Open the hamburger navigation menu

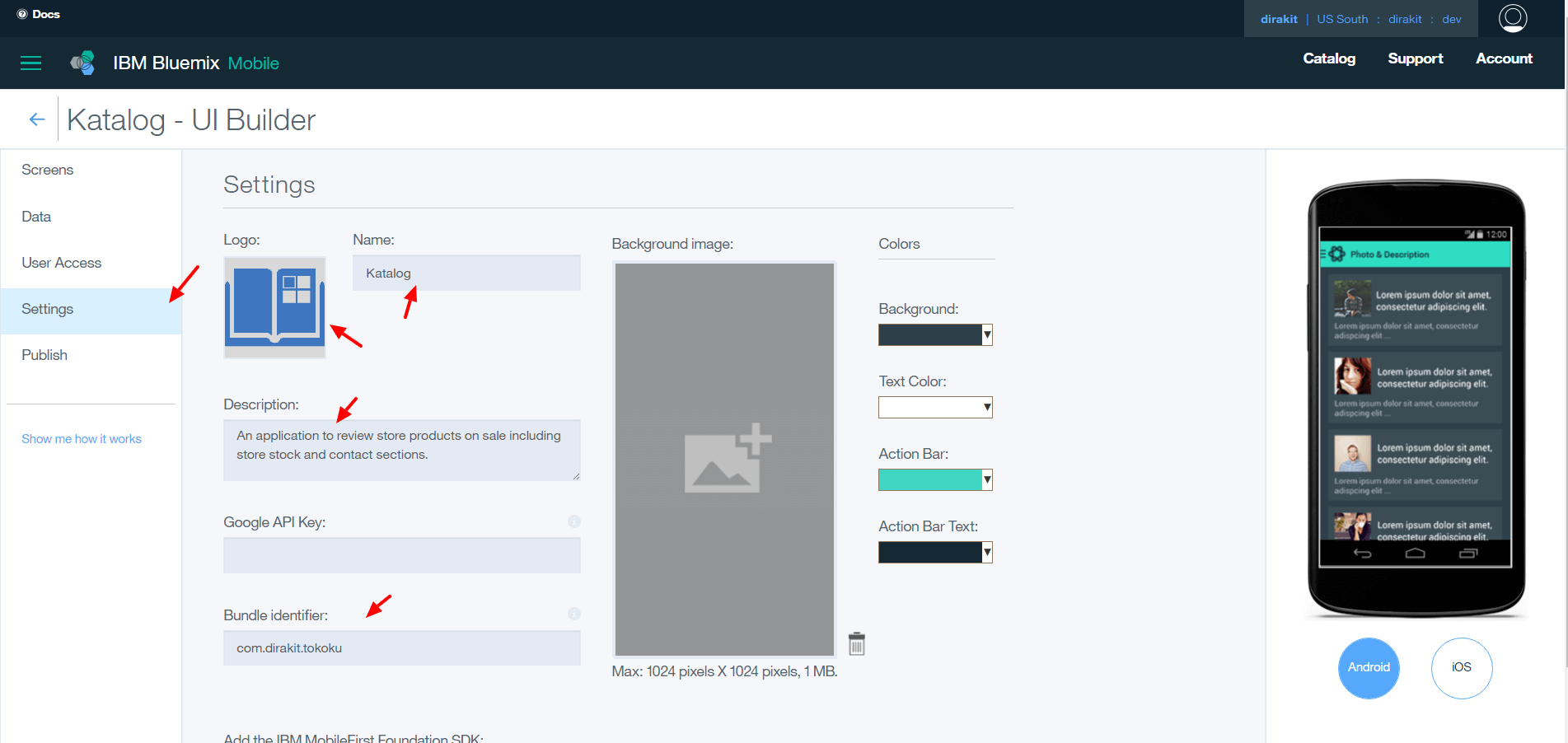pos(30,63)
